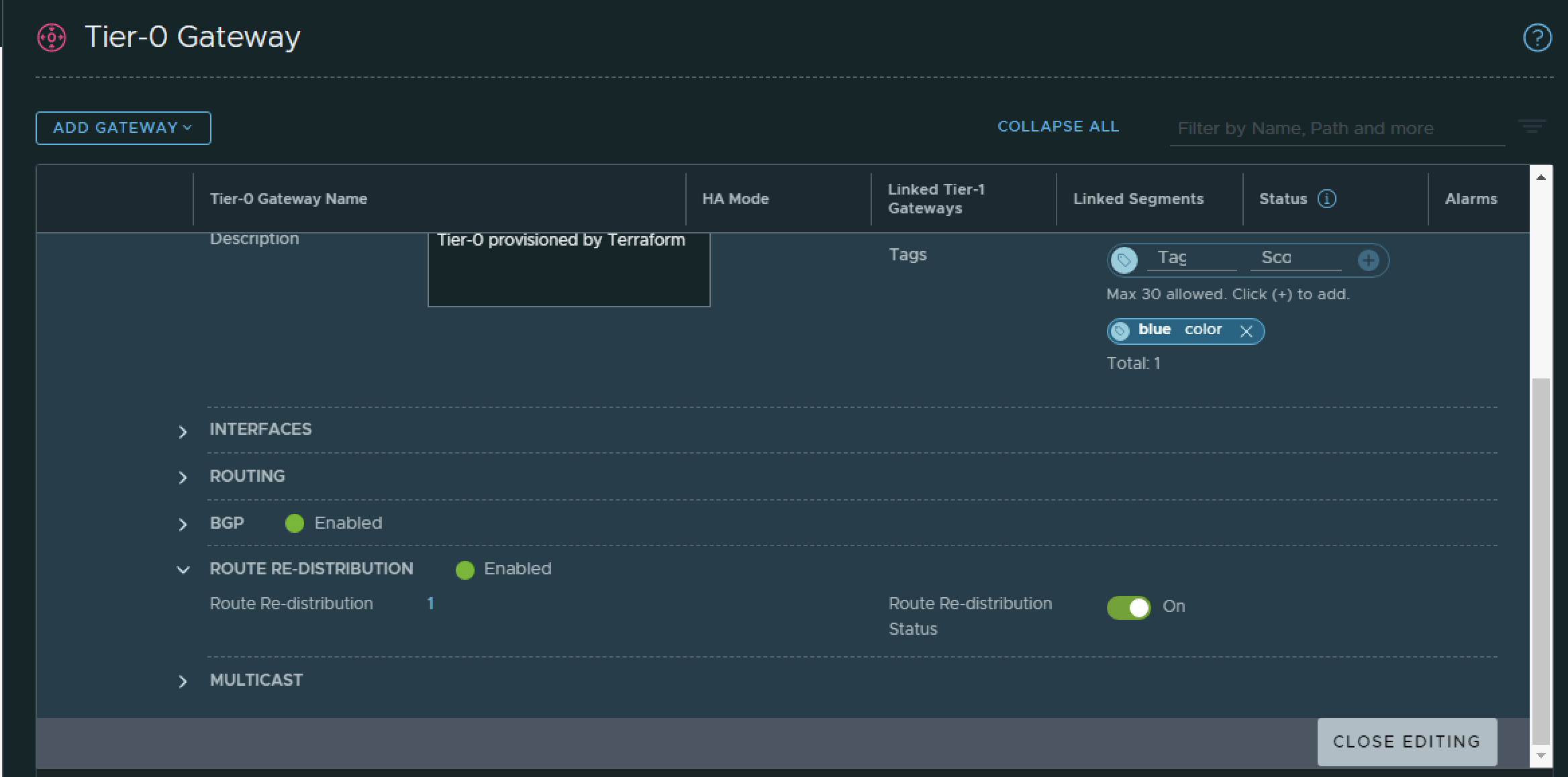The image size is (1568, 777).
Task: Click the Description text area
Action: (x=569, y=270)
